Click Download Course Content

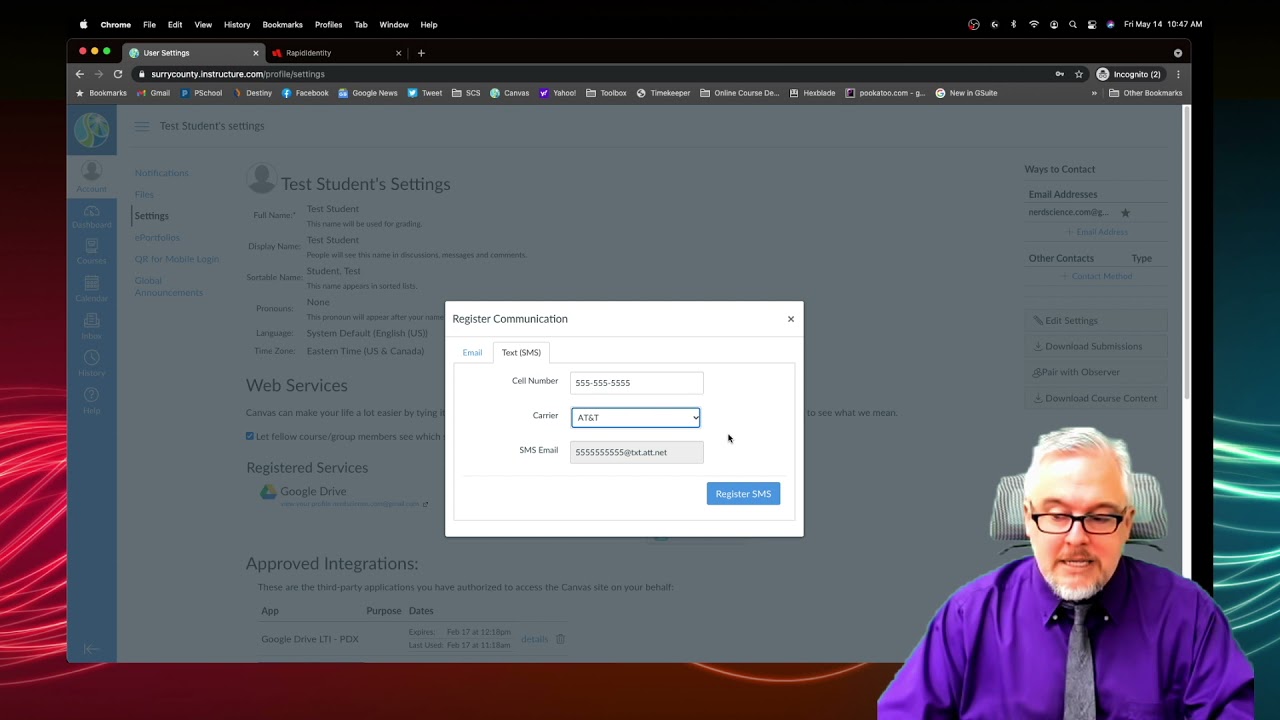1097,398
